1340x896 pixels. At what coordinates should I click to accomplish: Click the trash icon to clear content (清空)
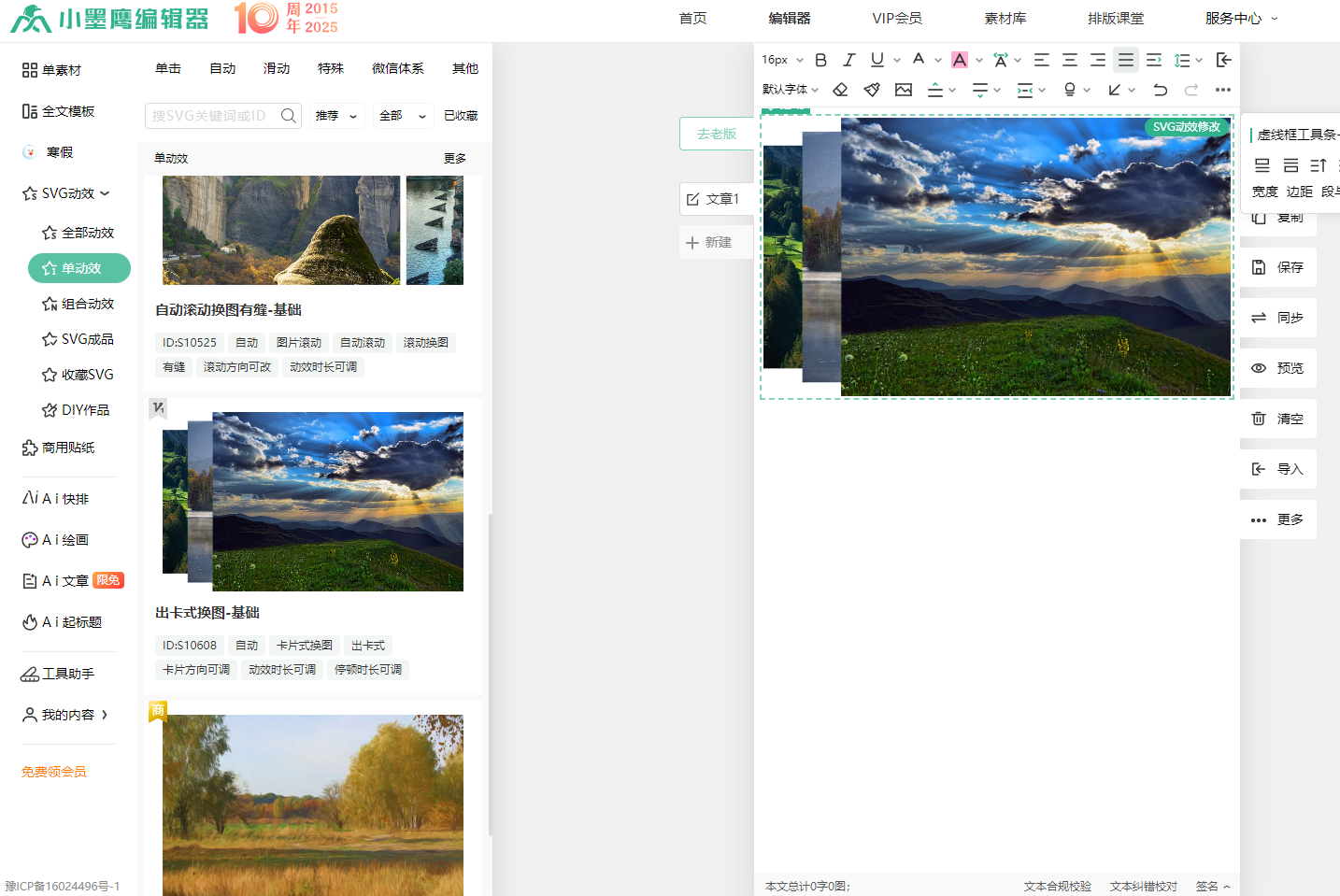[1259, 419]
